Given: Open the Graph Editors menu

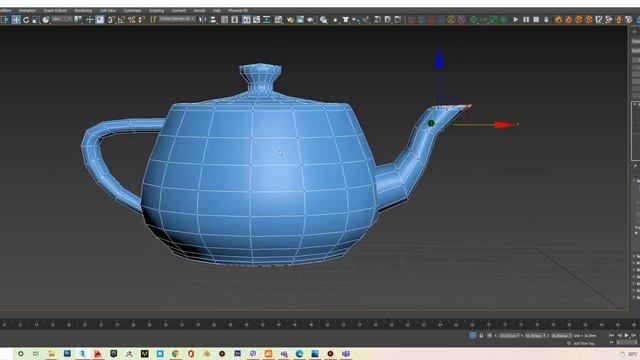Looking at the screenshot, I should (55, 11).
